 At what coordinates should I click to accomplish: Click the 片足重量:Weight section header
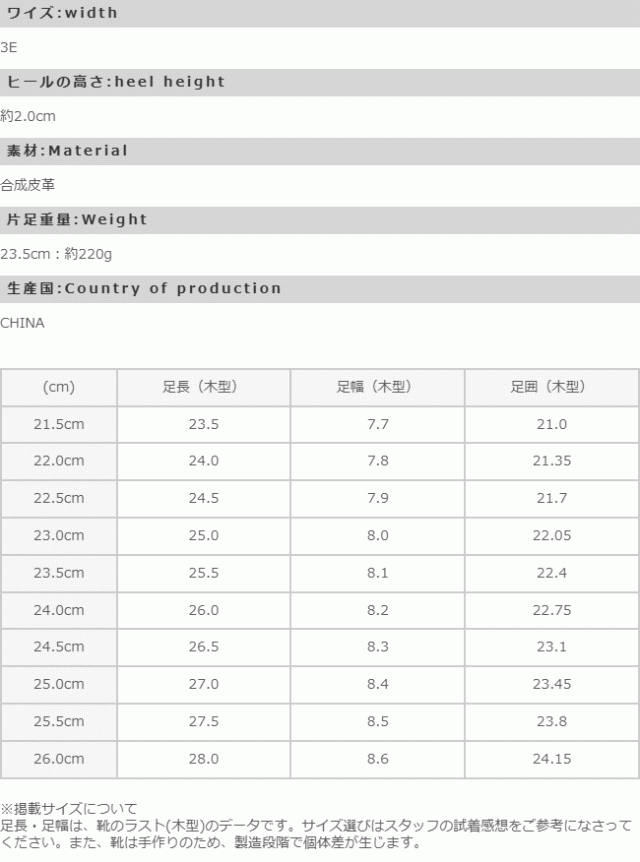coord(77,219)
